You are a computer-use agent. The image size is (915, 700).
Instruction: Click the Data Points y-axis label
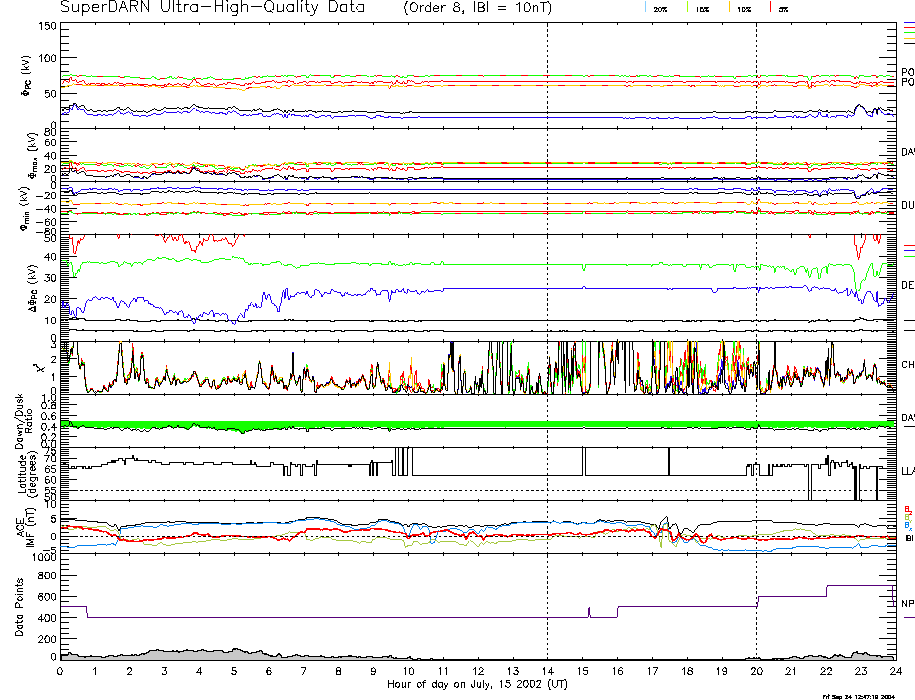[x=21, y=608]
